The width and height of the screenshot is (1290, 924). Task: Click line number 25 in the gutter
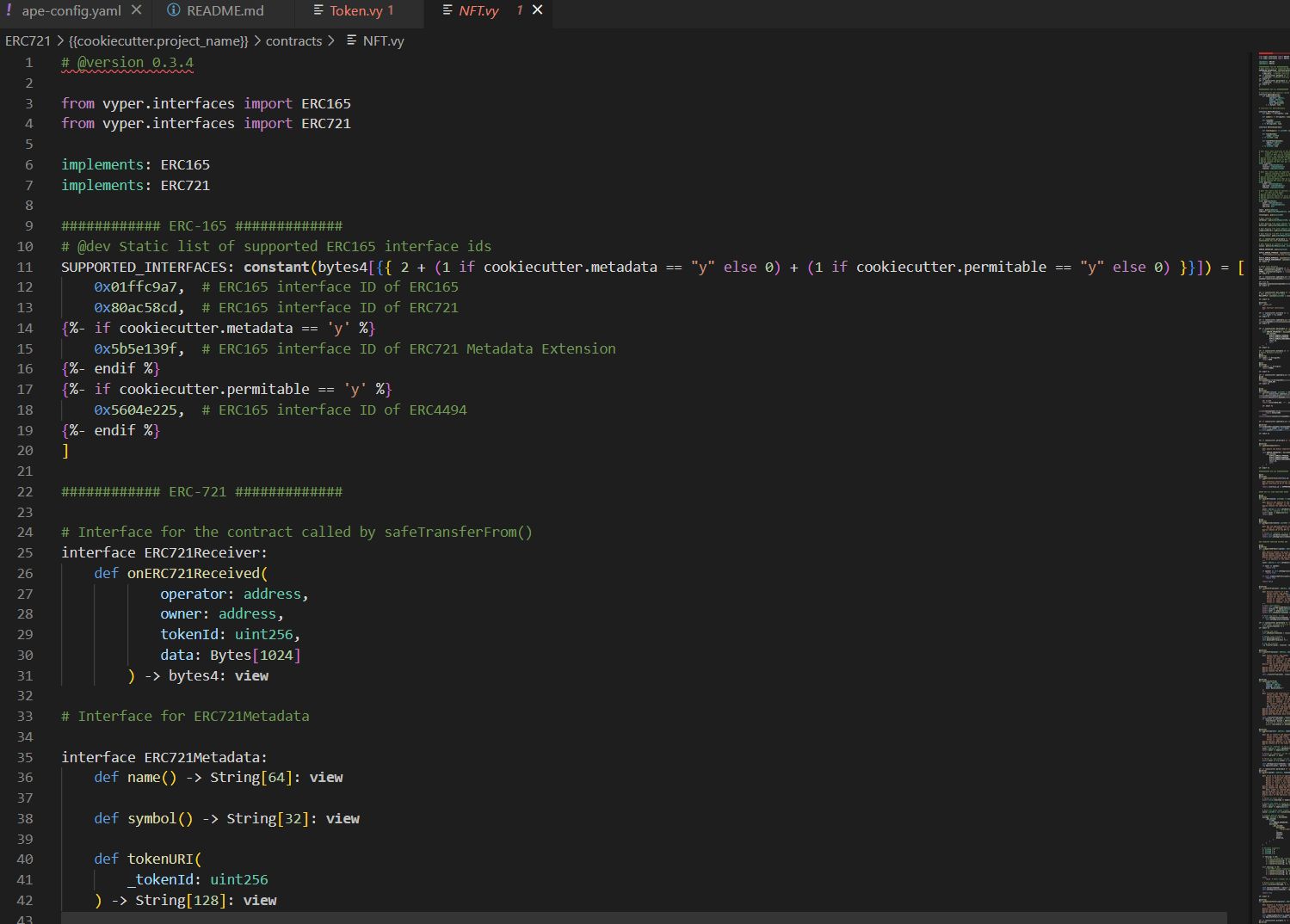(x=24, y=553)
